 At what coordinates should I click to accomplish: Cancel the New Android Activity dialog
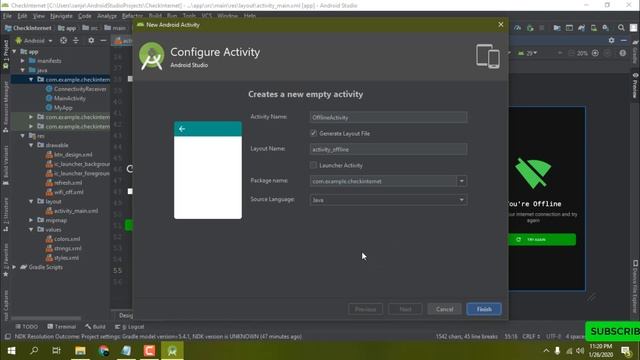click(x=444, y=309)
